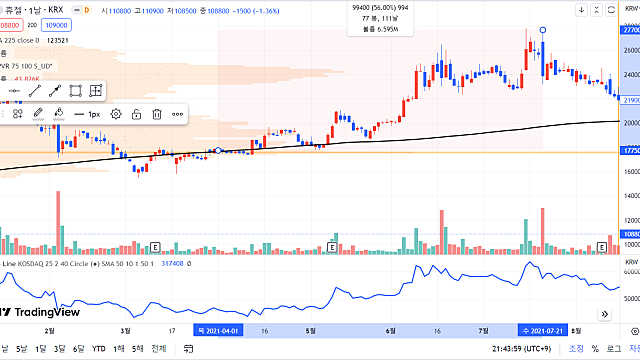The width and height of the screenshot is (640, 360).
Task: Click the 123521 moving average value
Action: coord(58,40)
